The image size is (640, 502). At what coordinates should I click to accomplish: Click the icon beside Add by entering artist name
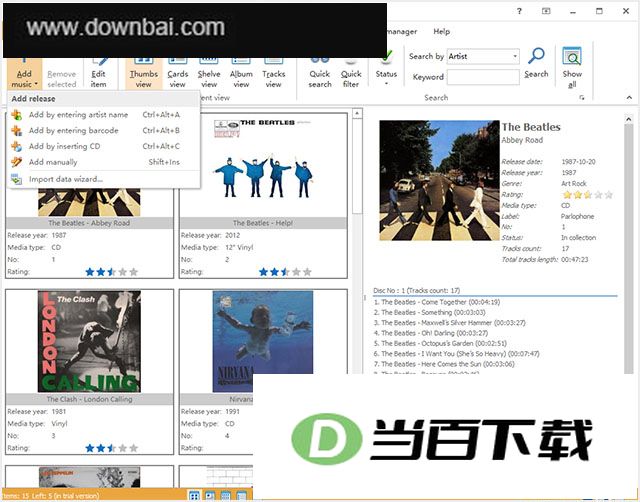pyautogui.click(x=17, y=115)
